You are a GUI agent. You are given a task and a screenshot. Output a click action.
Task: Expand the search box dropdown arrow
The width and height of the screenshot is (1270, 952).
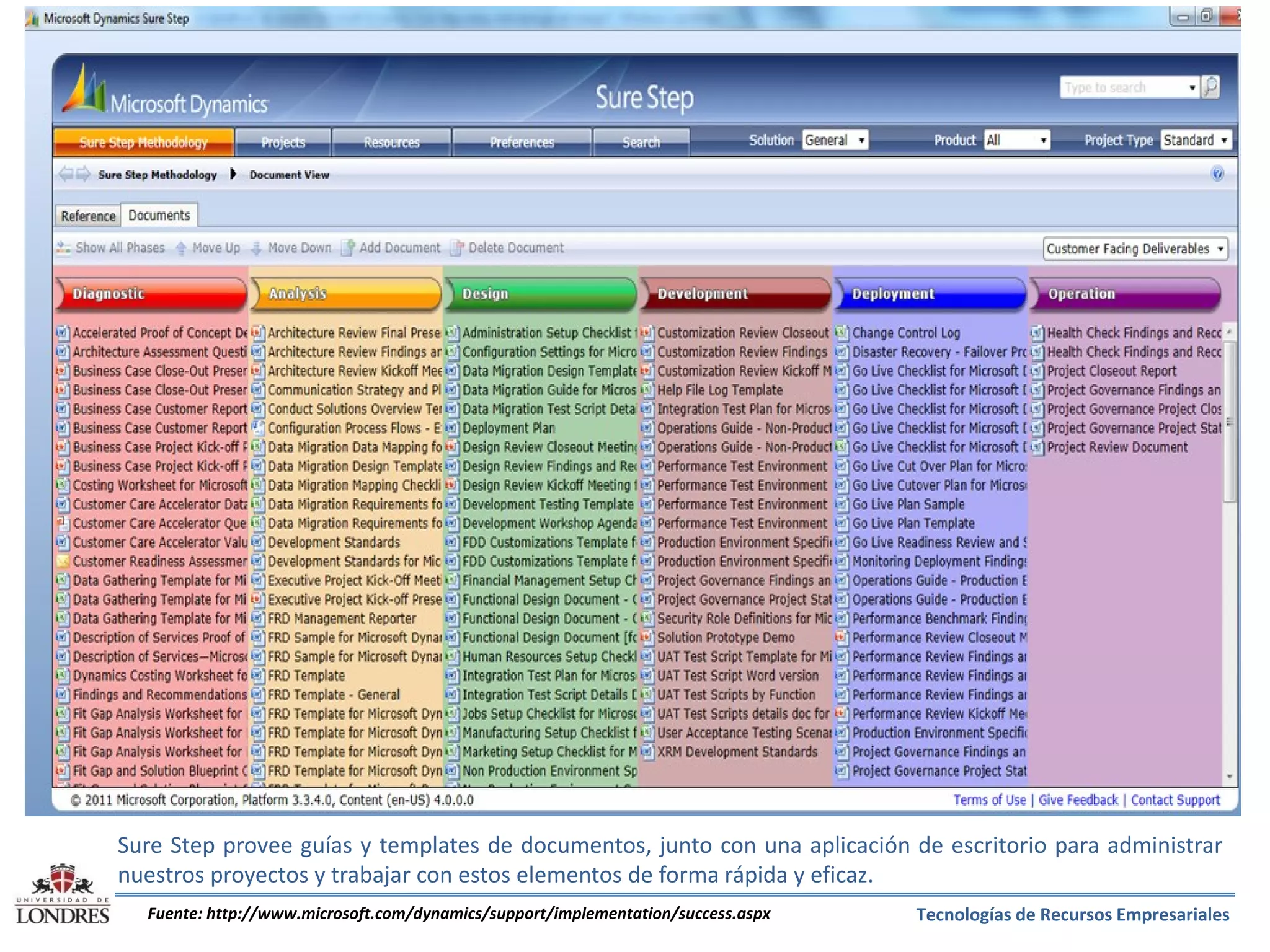(x=1192, y=87)
